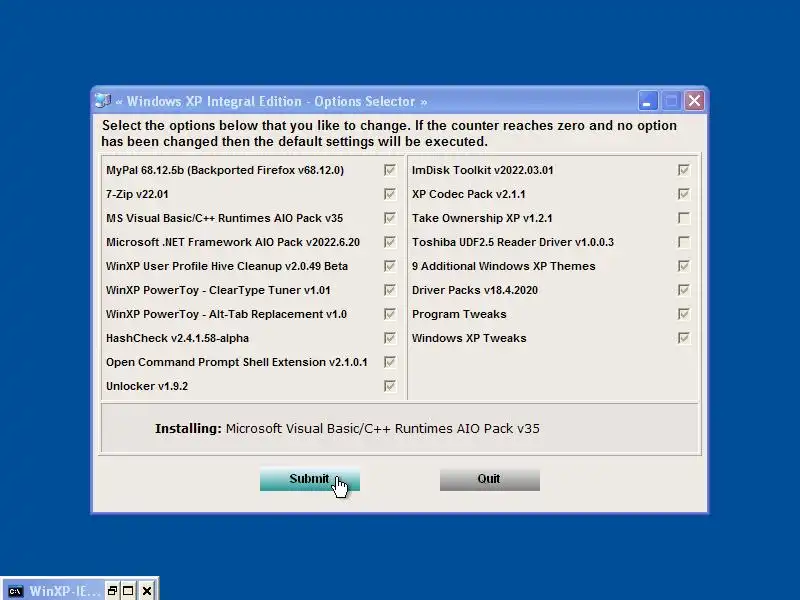Toggle MS Visual Basic/C++ Runtimes AIO Pack checkbox

(x=390, y=218)
